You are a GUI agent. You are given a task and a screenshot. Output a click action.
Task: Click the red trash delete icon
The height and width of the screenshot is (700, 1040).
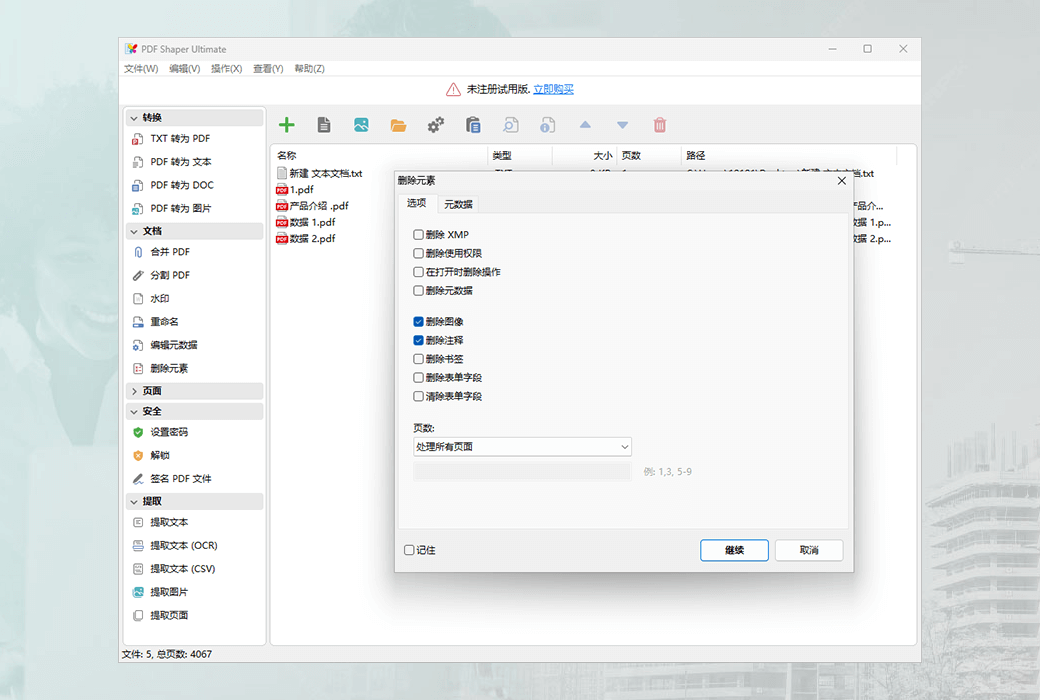[x=659, y=124]
